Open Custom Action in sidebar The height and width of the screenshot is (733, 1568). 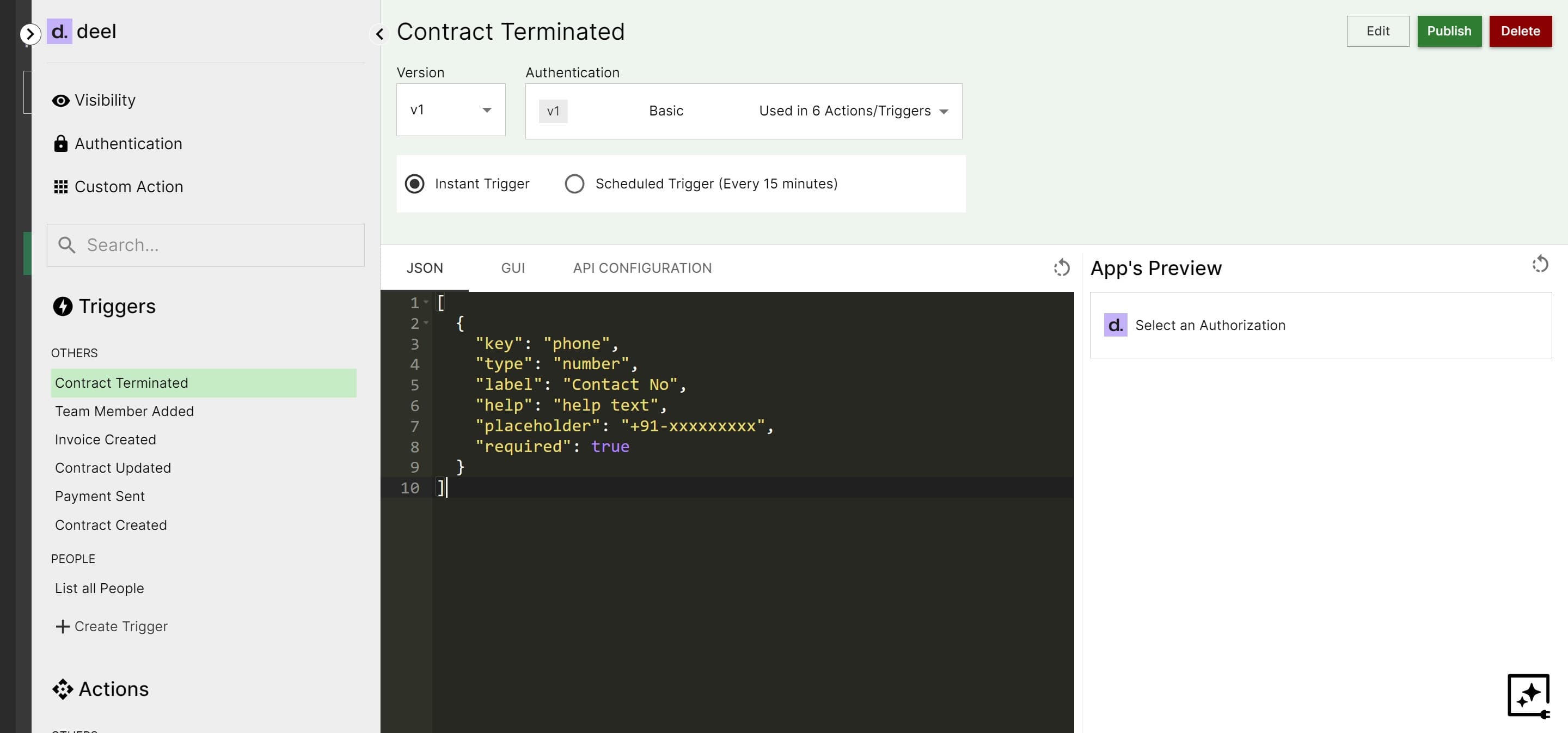point(119,187)
